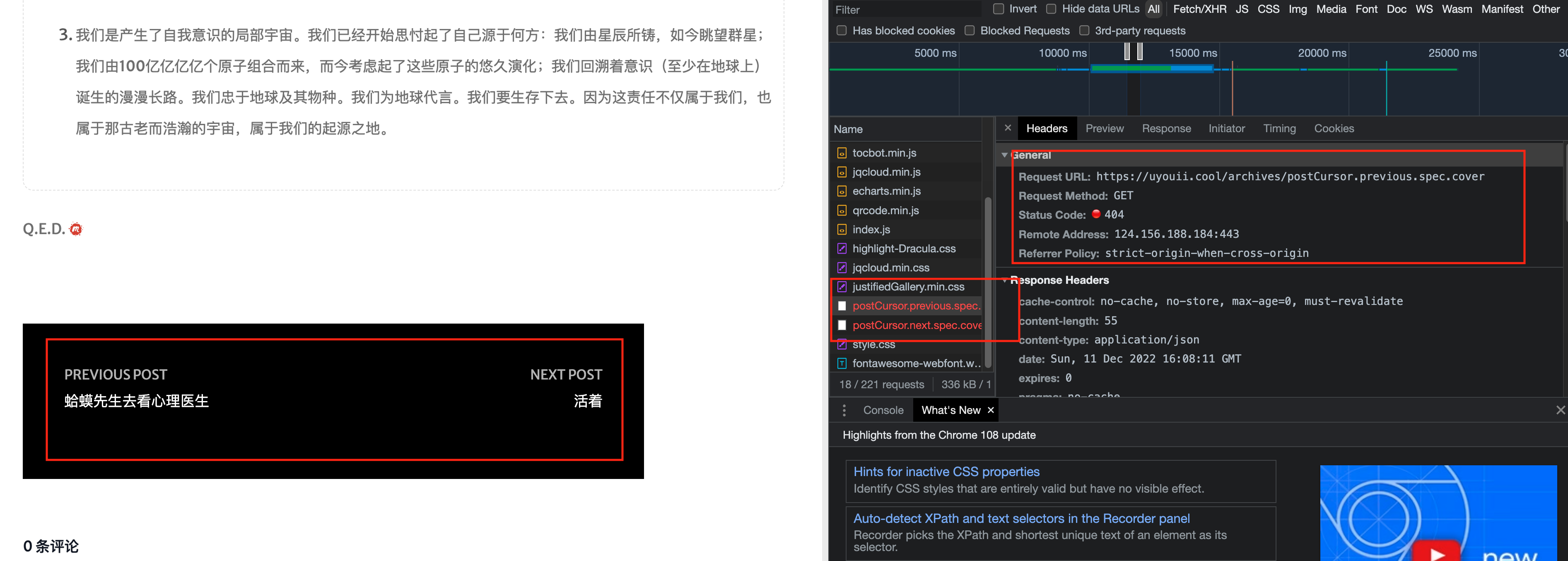Click the CSS icon next to highlight-Dracula.css
Image resolution: width=1568 pixels, height=561 pixels.
tap(842, 249)
